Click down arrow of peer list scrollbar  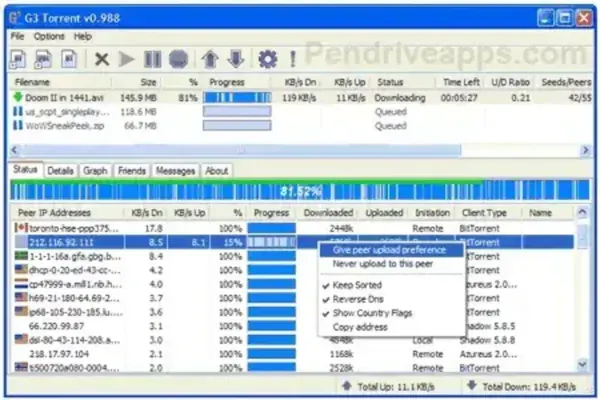(582, 364)
